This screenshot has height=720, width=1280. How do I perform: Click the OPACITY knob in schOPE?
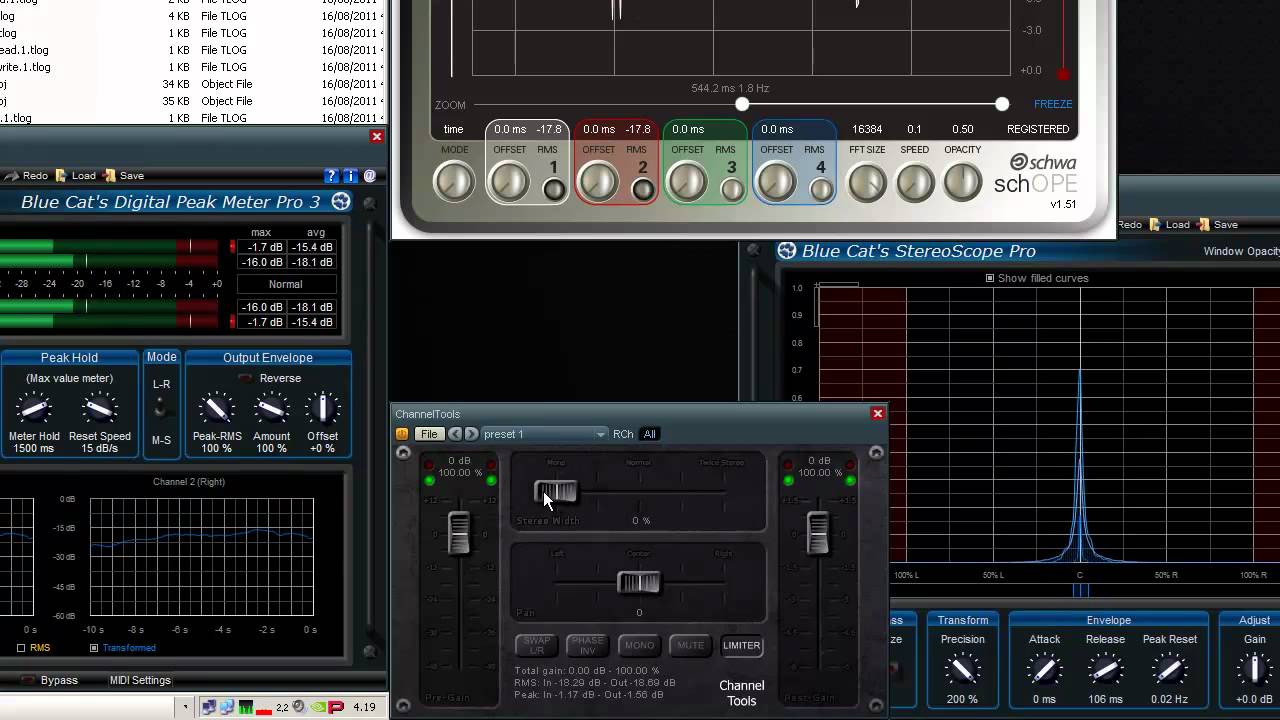[x=962, y=182]
